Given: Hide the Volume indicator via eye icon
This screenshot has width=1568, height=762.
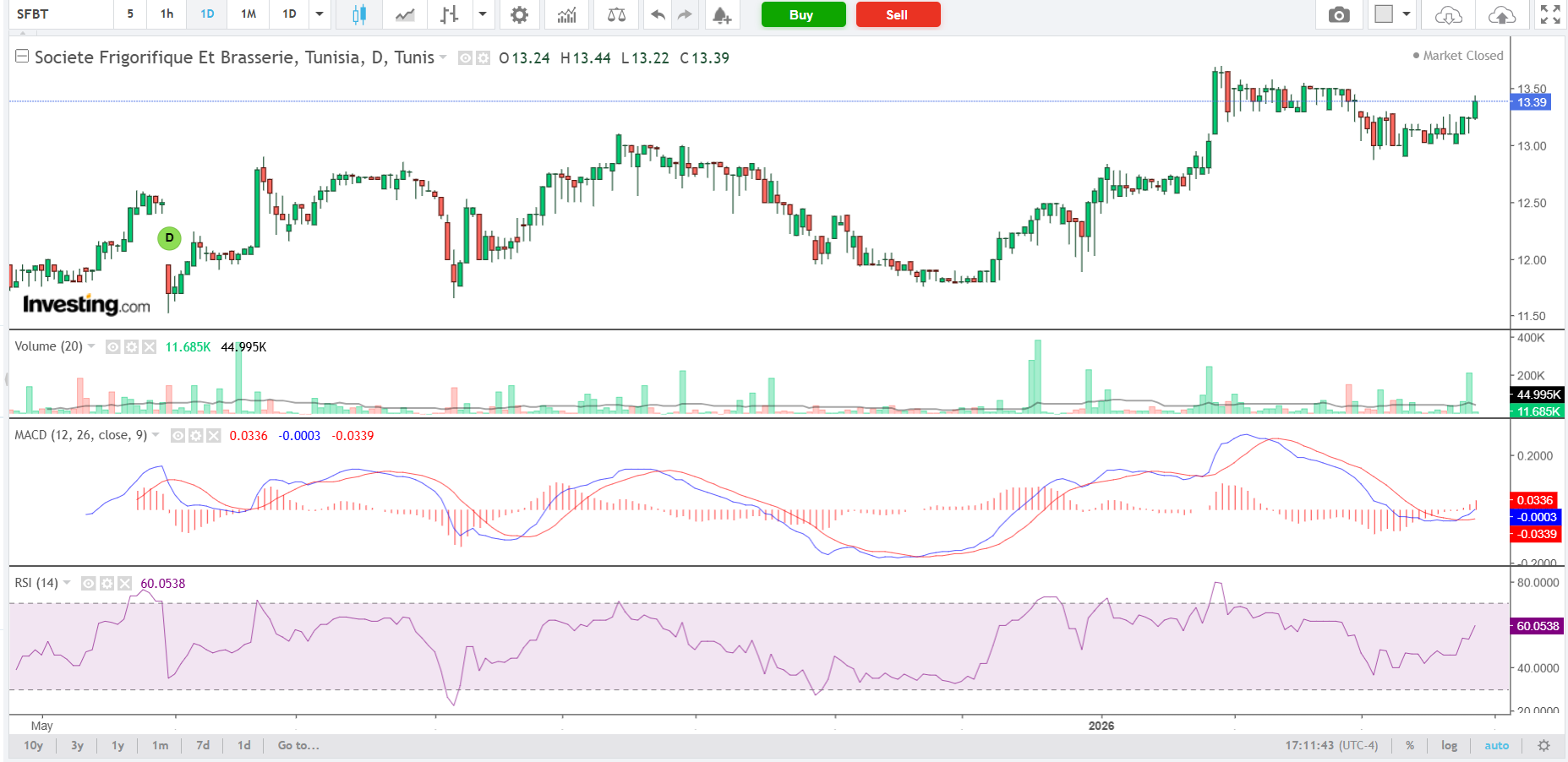Looking at the screenshot, I should point(112,347).
